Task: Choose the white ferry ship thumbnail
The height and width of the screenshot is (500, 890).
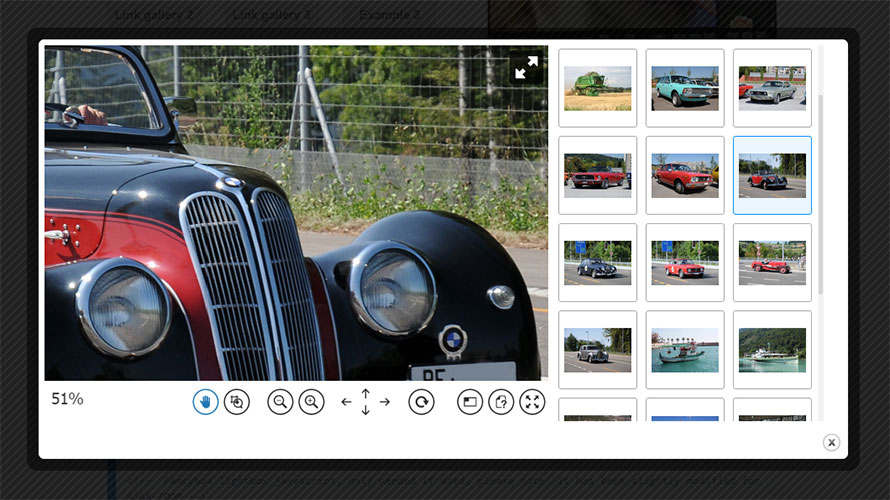Action: tap(772, 350)
